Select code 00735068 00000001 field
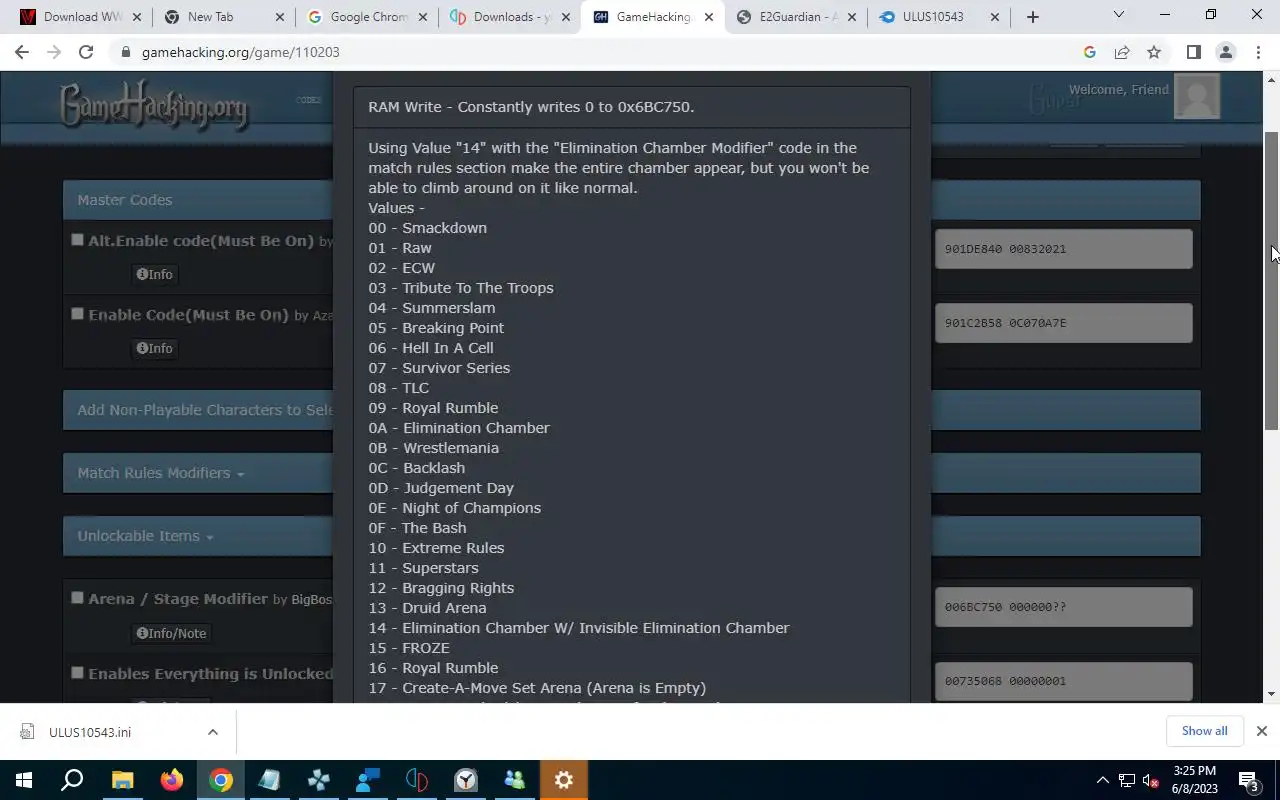Image resolution: width=1280 pixels, height=800 pixels. click(x=1063, y=681)
